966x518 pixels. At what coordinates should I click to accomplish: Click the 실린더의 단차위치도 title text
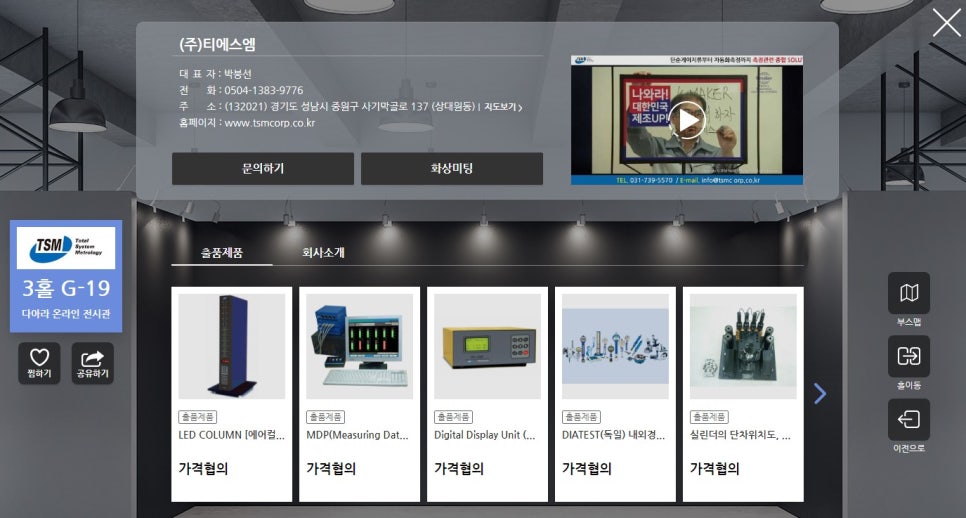point(740,435)
